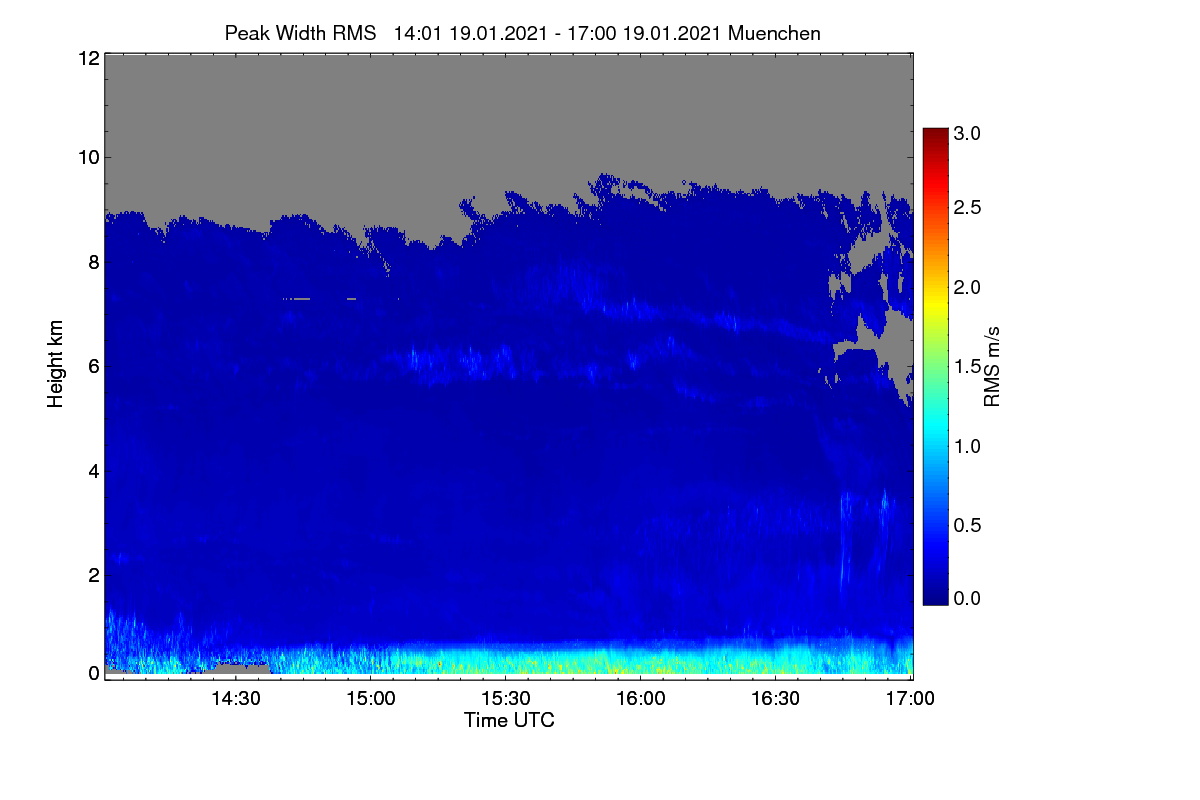Click the height axis label 8
Image resolution: width=1200 pixels, height=800 pixels.
pos(92,262)
